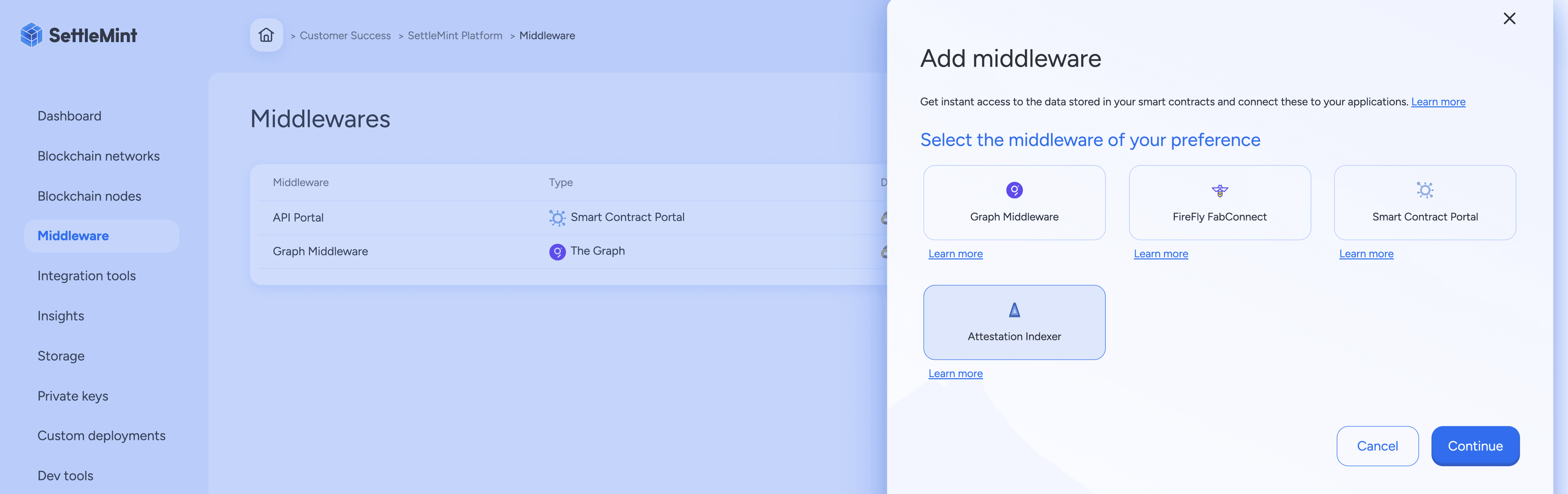Click The Graph type icon in table

coord(557,252)
